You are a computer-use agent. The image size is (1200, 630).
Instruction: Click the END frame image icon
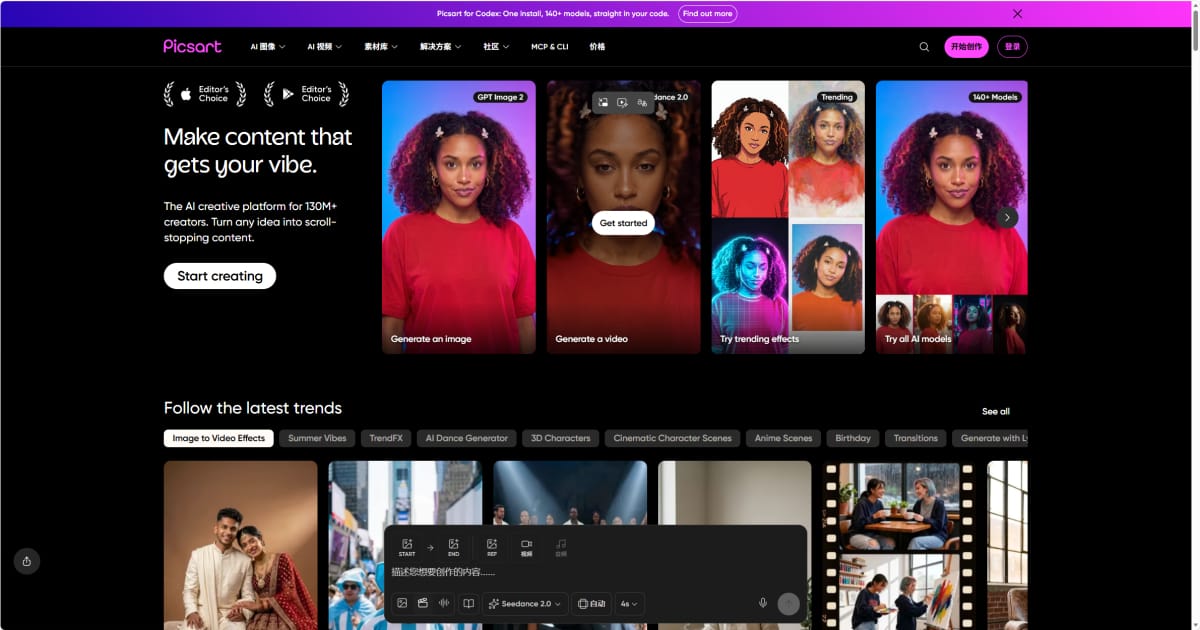click(454, 547)
